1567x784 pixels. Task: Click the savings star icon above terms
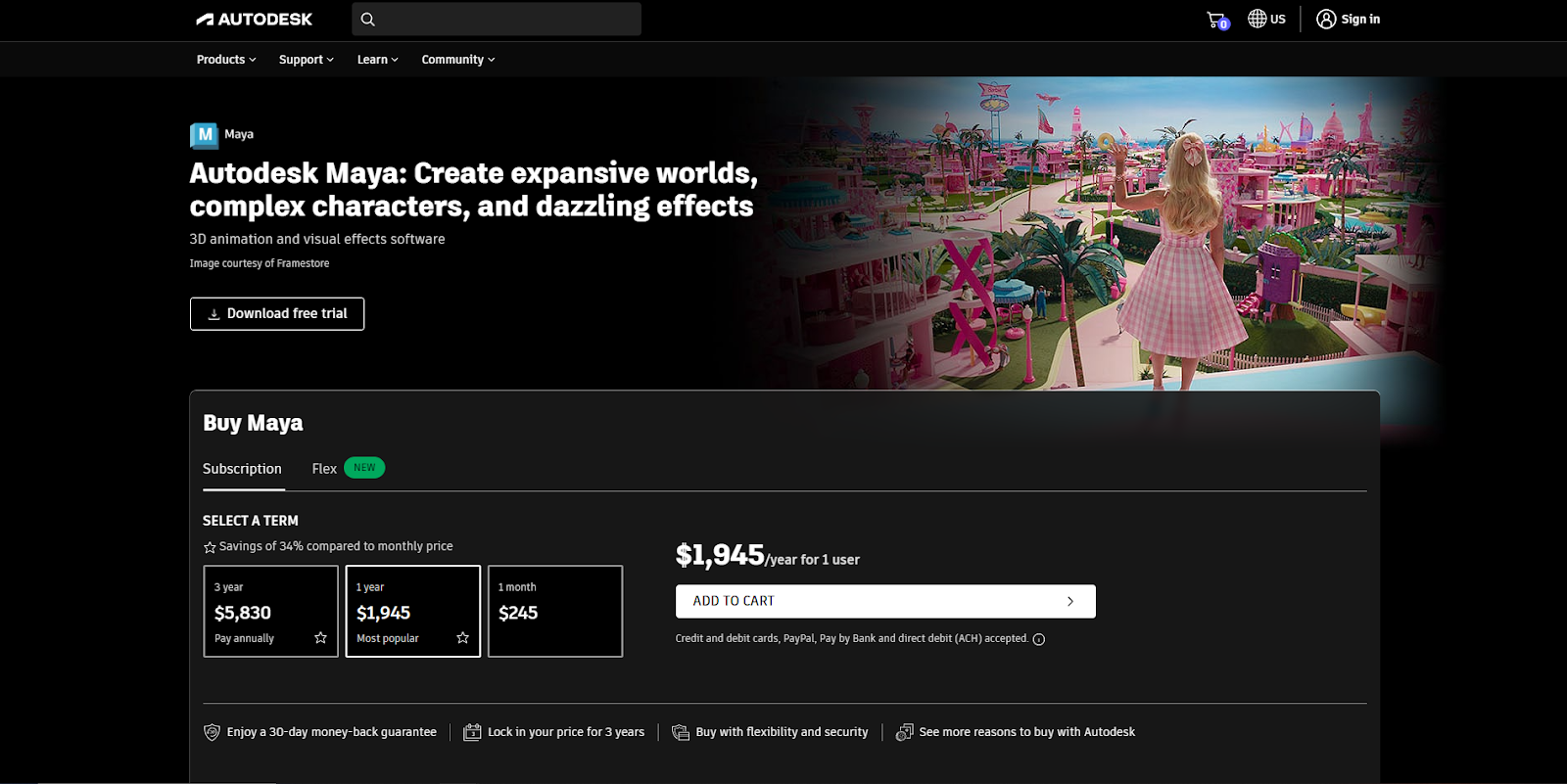click(210, 547)
